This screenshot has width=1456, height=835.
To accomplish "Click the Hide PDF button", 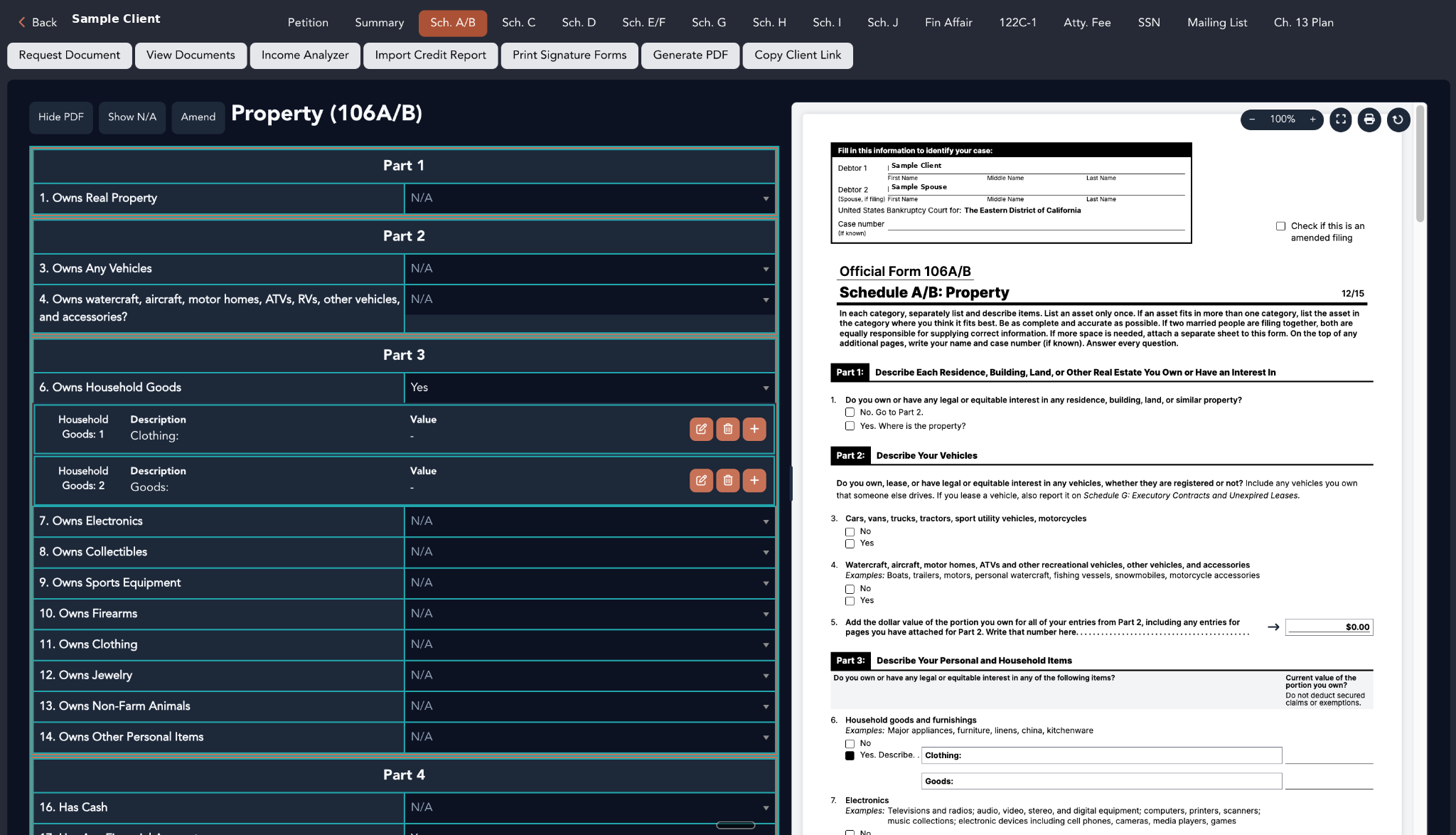I will click(61, 117).
